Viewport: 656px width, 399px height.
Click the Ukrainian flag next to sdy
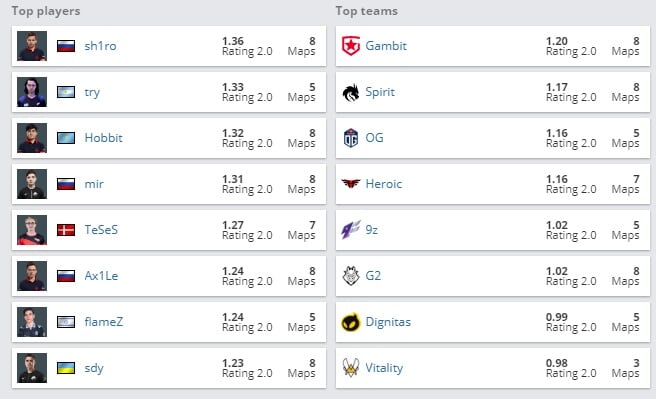pyautogui.click(x=66, y=368)
